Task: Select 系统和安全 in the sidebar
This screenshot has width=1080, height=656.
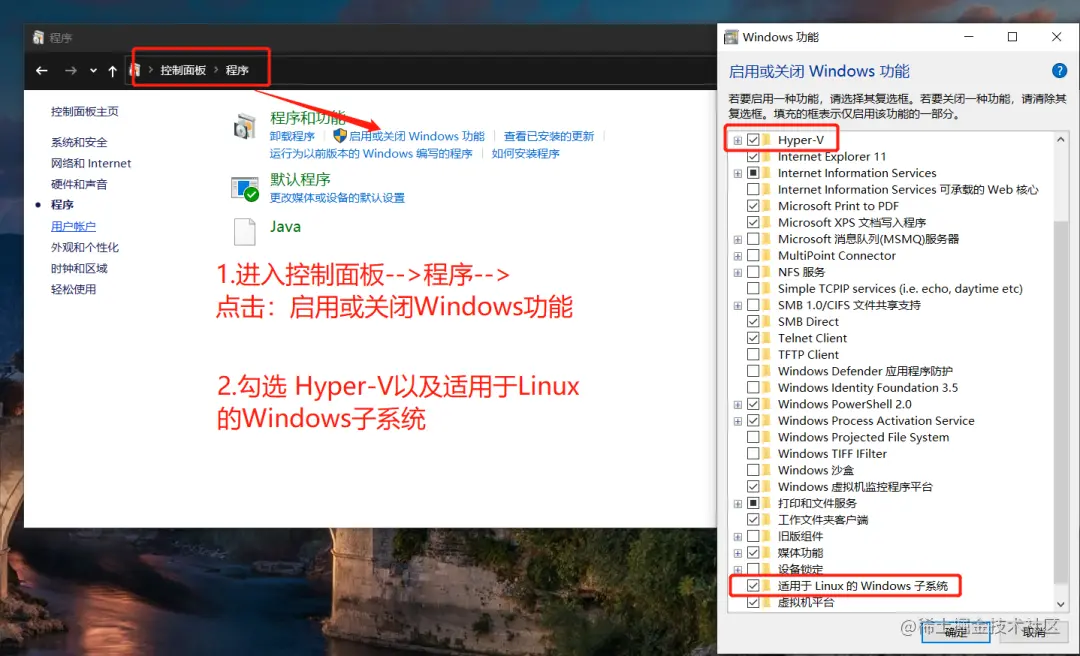Action: pyautogui.click(x=79, y=143)
